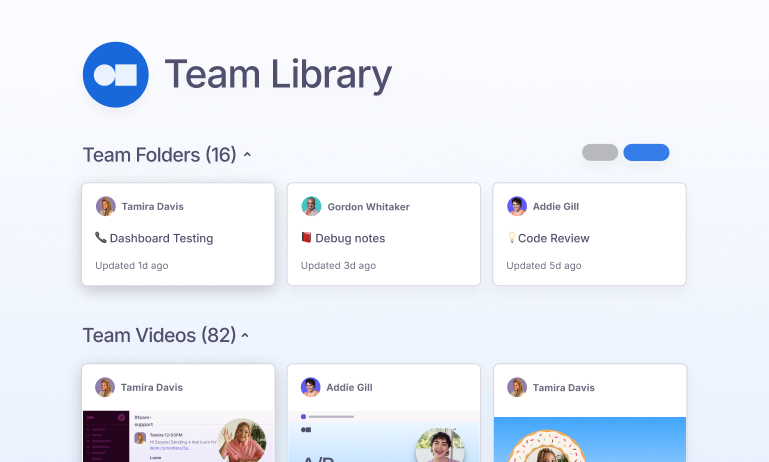Collapse the Team Folders section chevron
Image resolution: width=769 pixels, height=462 pixels.
pos(247,154)
